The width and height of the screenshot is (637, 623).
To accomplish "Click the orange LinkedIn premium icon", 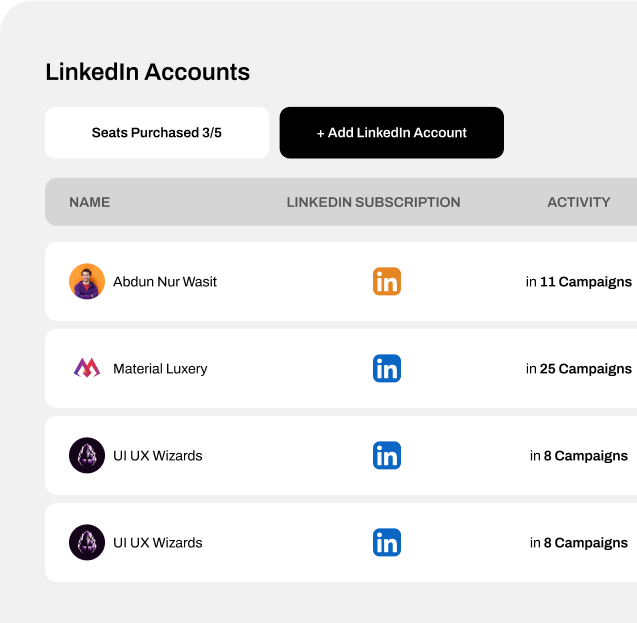I will (x=387, y=281).
